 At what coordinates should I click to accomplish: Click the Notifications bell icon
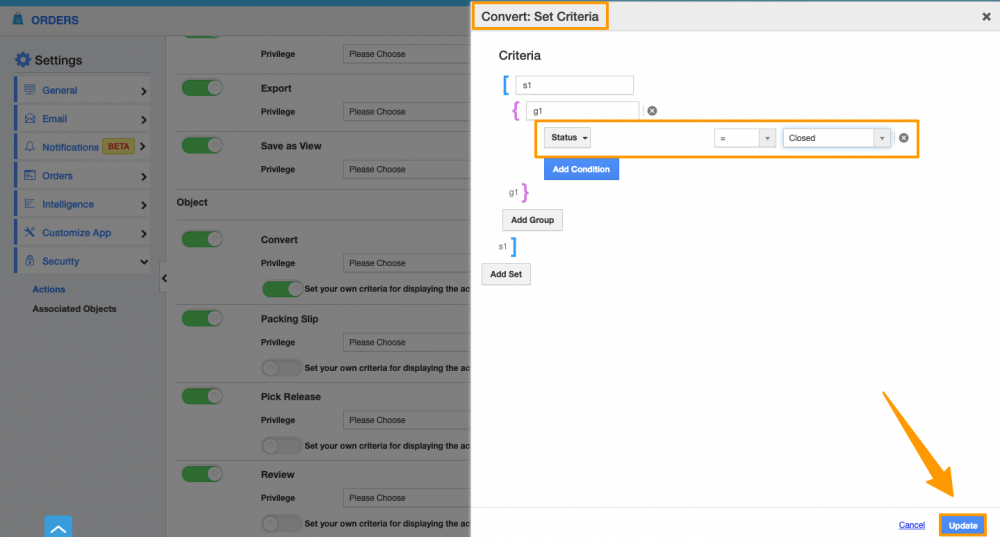(x=30, y=147)
